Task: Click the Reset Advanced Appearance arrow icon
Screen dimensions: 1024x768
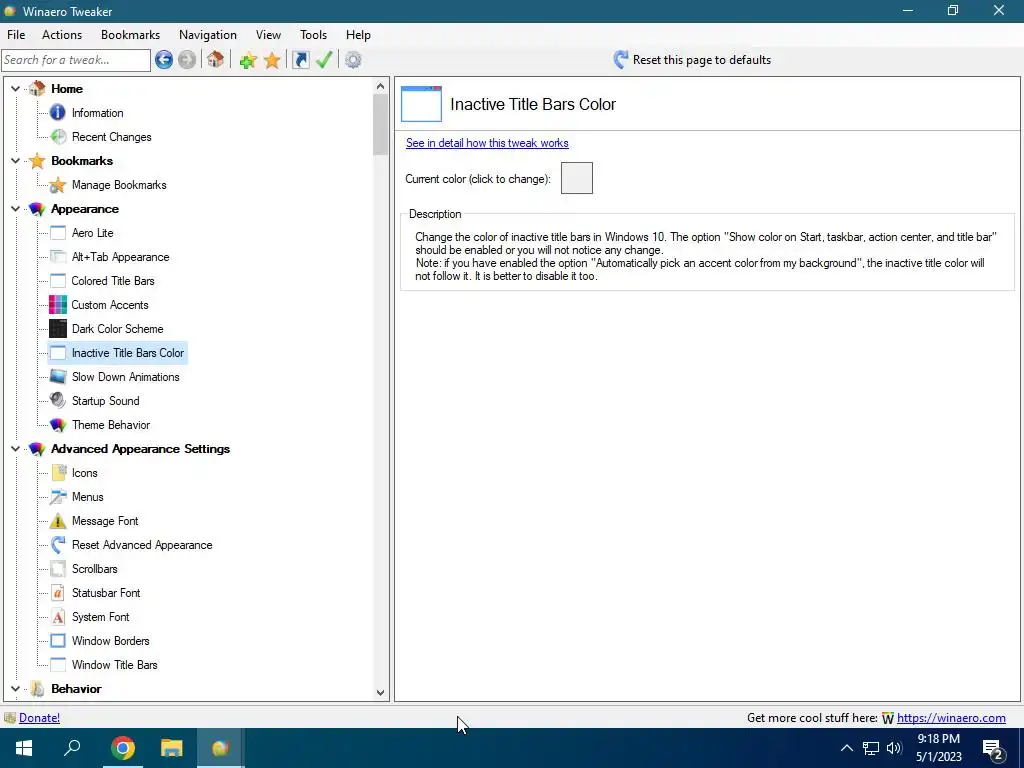Action: pos(57,545)
